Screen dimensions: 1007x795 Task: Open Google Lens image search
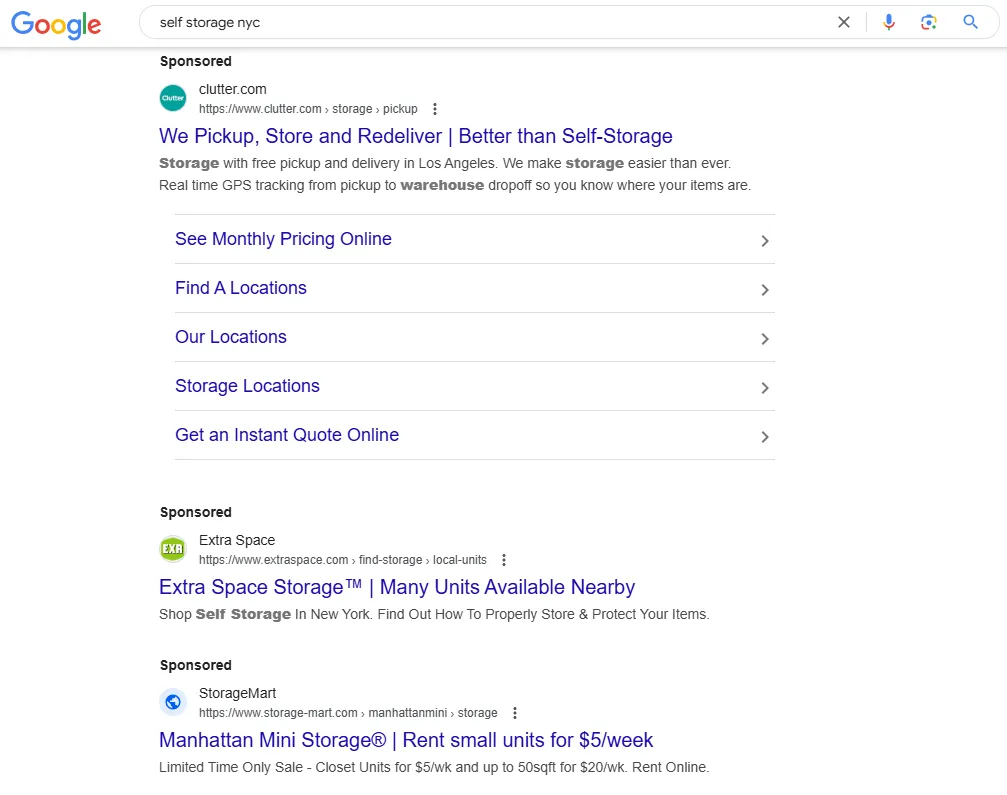pos(929,22)
